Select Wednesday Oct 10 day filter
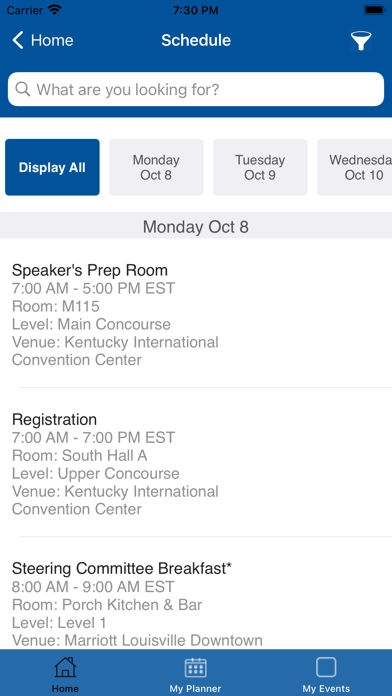The image size is (392, 696). pyautogui.click(x=355, y=167)
